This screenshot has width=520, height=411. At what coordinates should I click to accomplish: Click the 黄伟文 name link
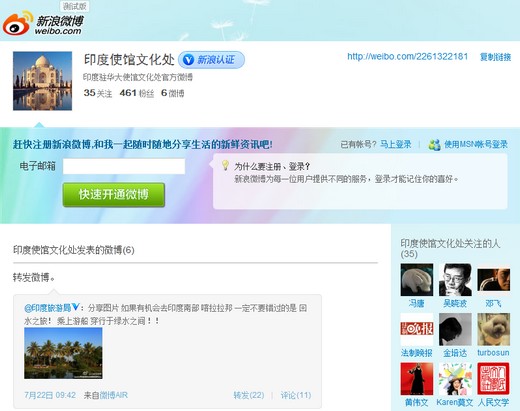click(417, 402)
